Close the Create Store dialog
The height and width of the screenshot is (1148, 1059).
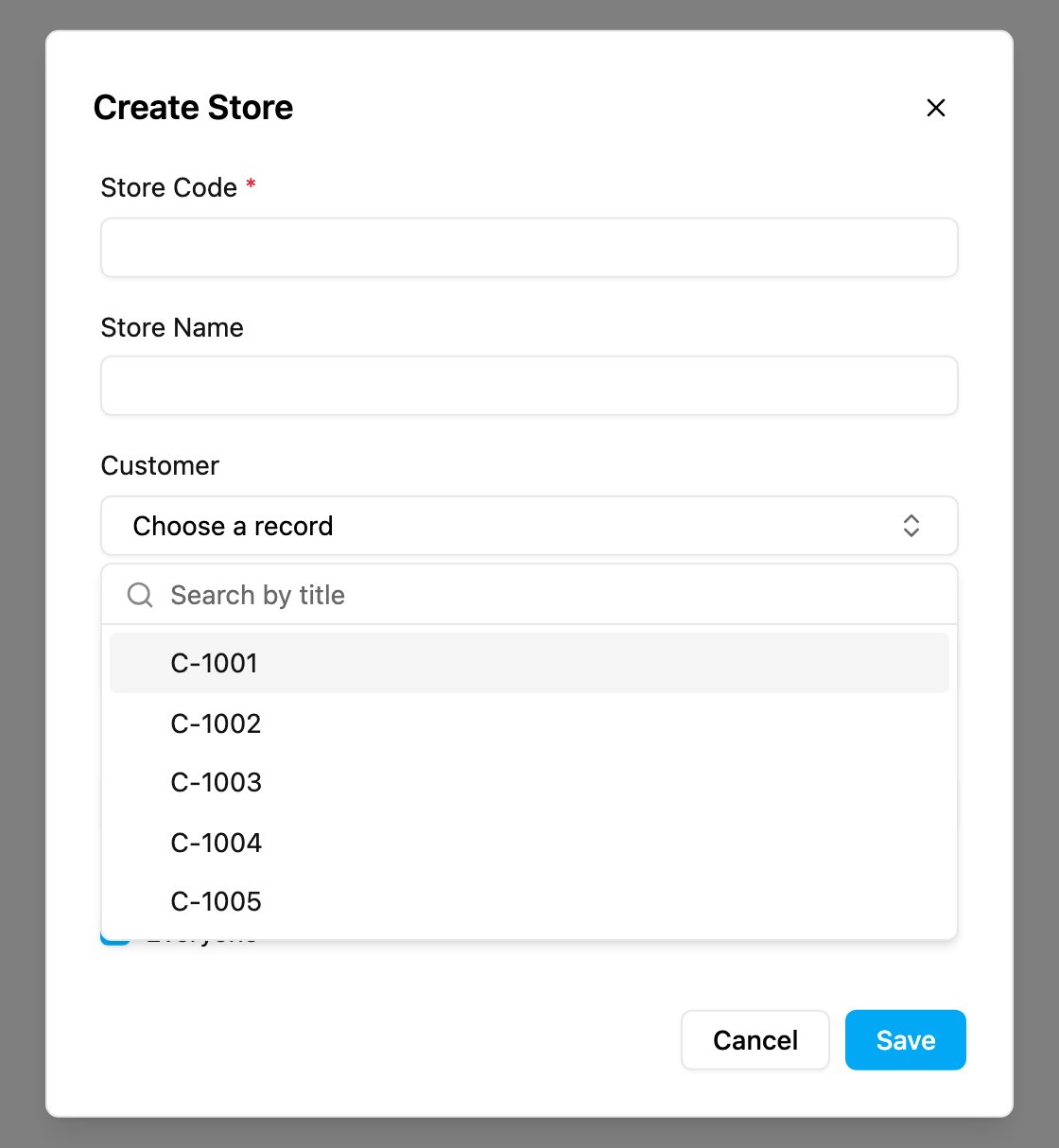click(935, 108)
